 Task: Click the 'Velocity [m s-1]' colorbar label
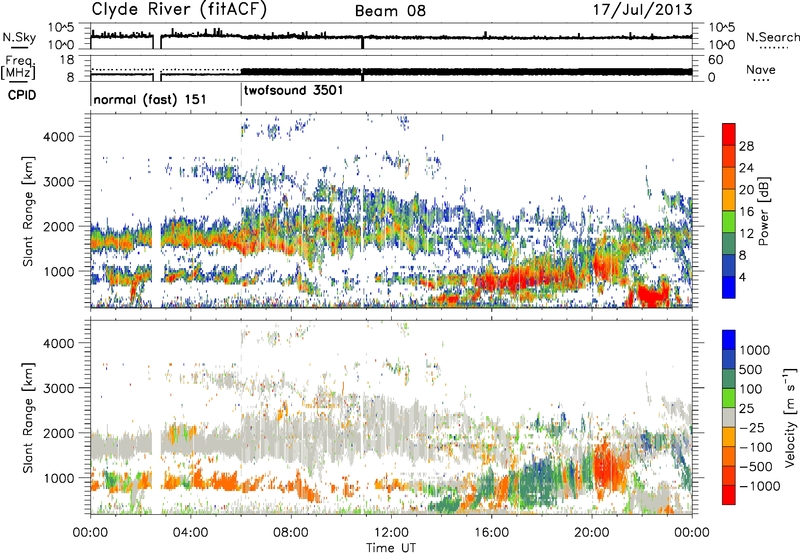[790, 417]
